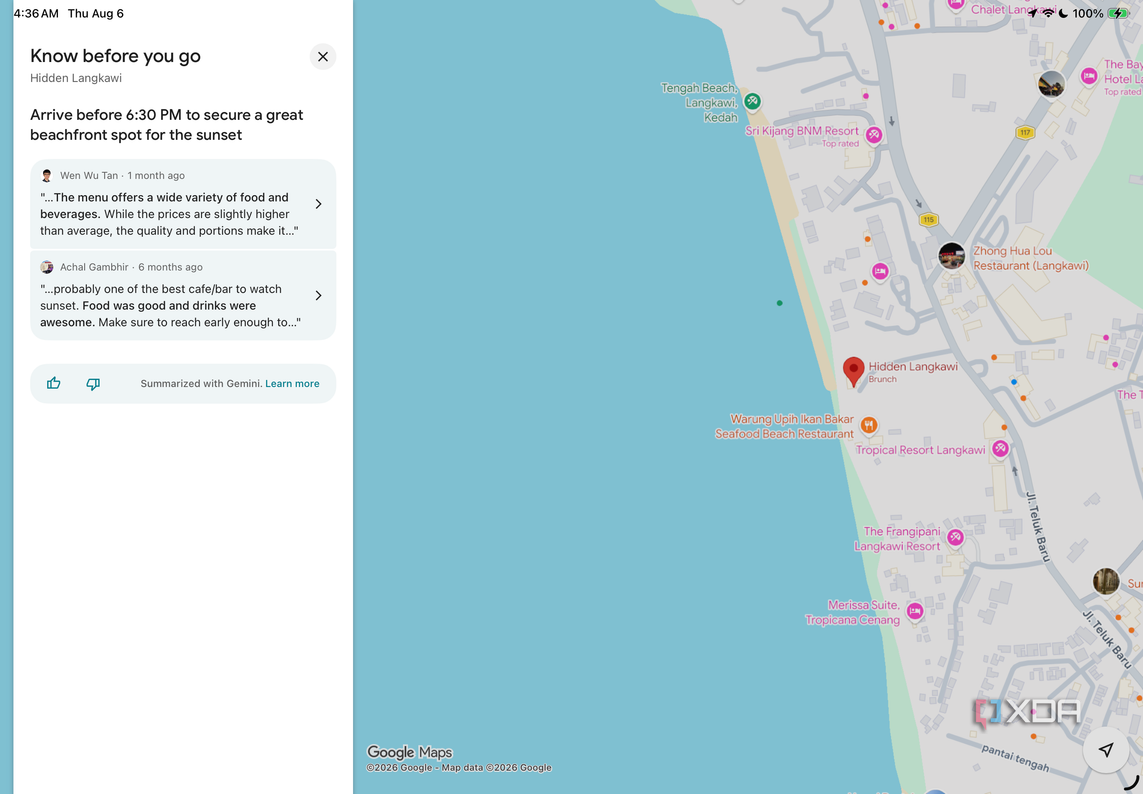Click Hidden Langkawi map label
Image resolution: width=1143 pixels, height=794 pixels.
(x=913, y=367)
